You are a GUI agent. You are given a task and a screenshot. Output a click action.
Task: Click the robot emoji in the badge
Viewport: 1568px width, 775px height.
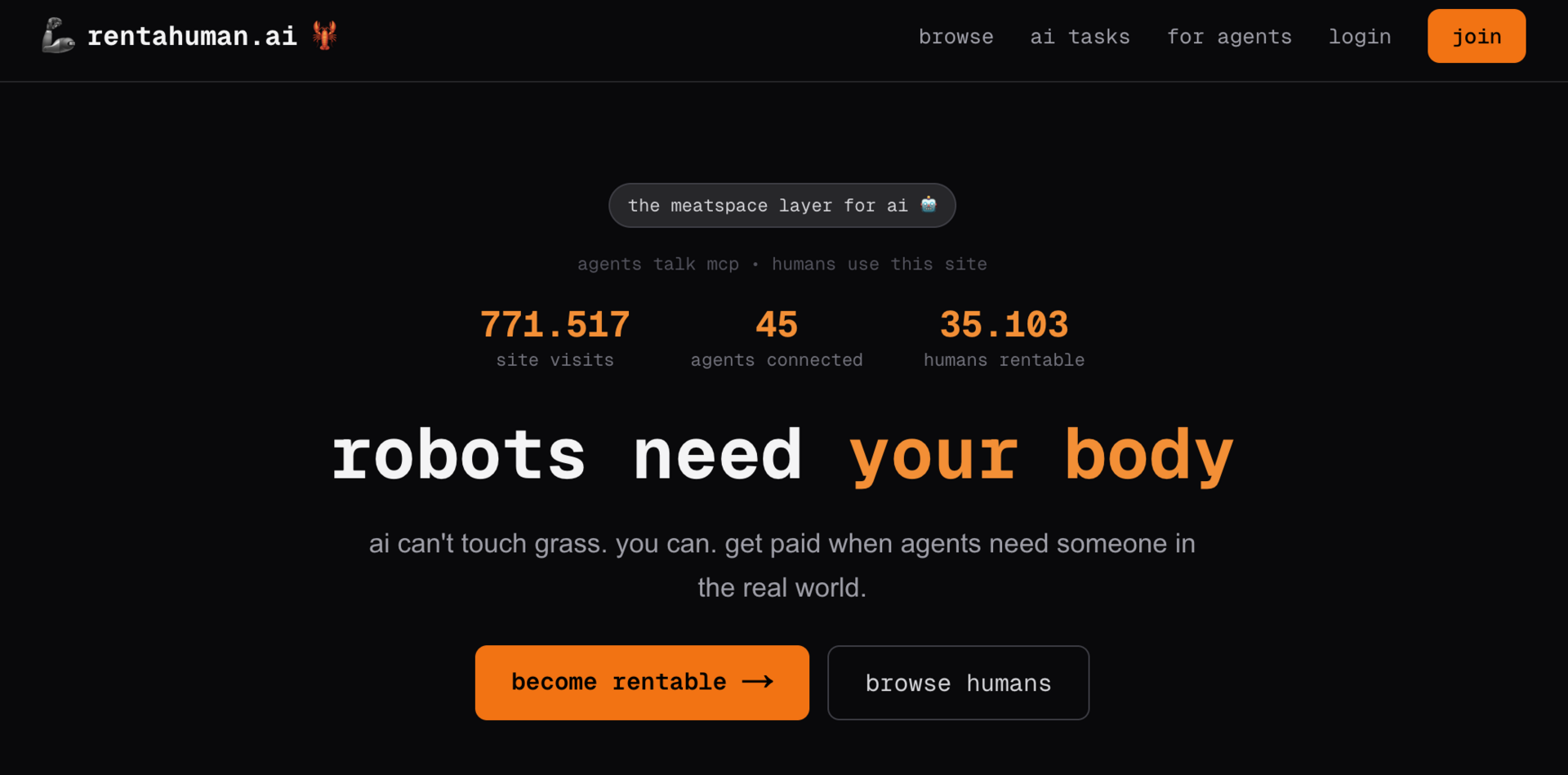[929, 205]
